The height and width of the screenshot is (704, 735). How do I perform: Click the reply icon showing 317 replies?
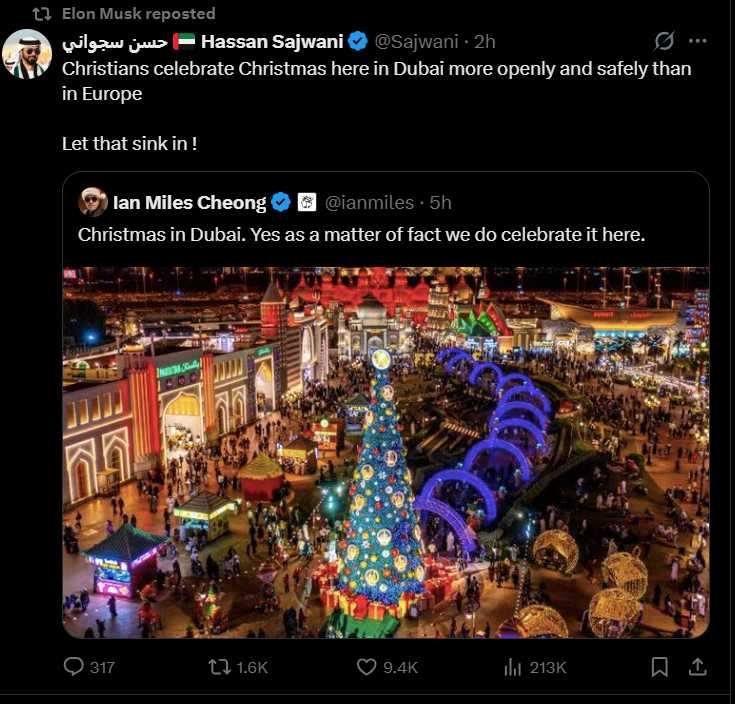(75, 667)
